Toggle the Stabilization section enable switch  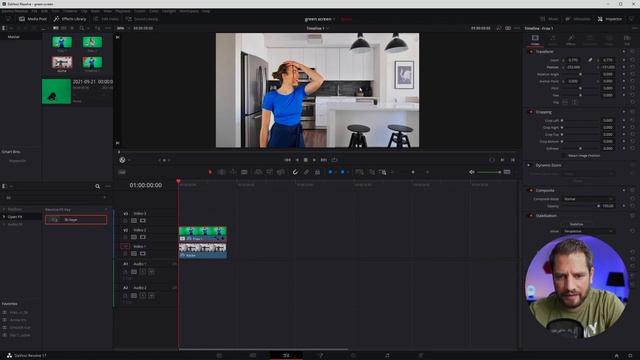[x=531, y=216]
